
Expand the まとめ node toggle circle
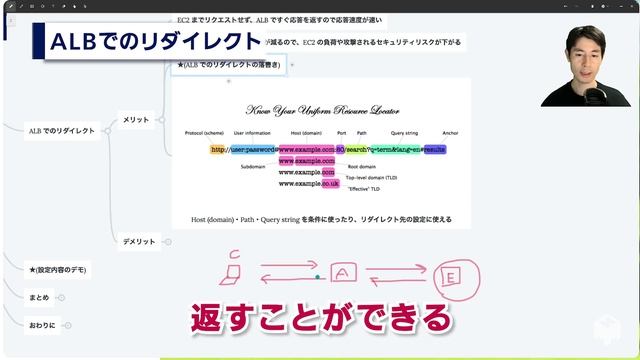[x=61, y=298]
